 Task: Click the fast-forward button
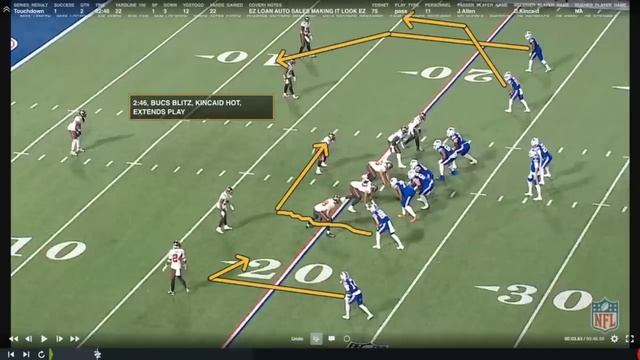[x=75, y=339]
